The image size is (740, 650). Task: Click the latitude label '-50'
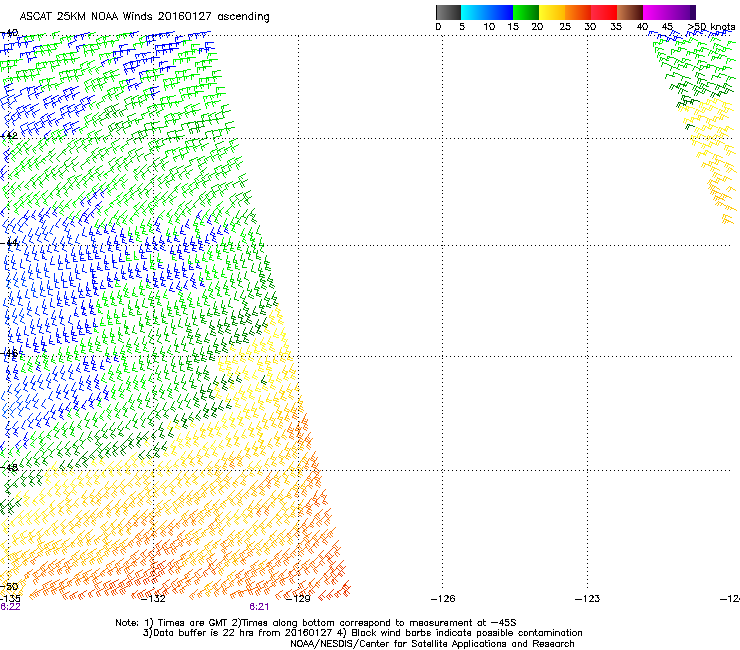(x=9, y=586)
